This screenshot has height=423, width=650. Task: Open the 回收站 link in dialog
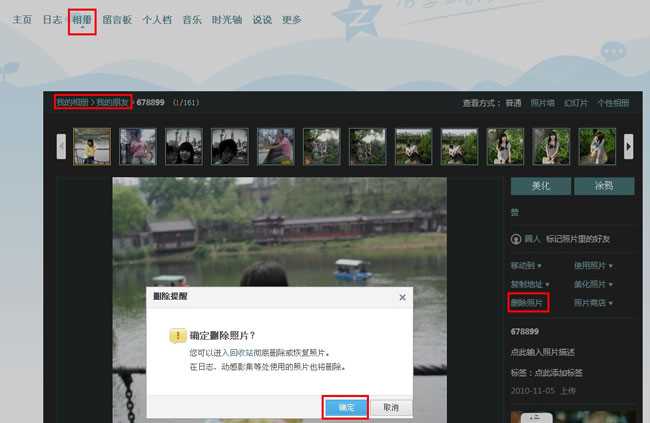(240, 353)
